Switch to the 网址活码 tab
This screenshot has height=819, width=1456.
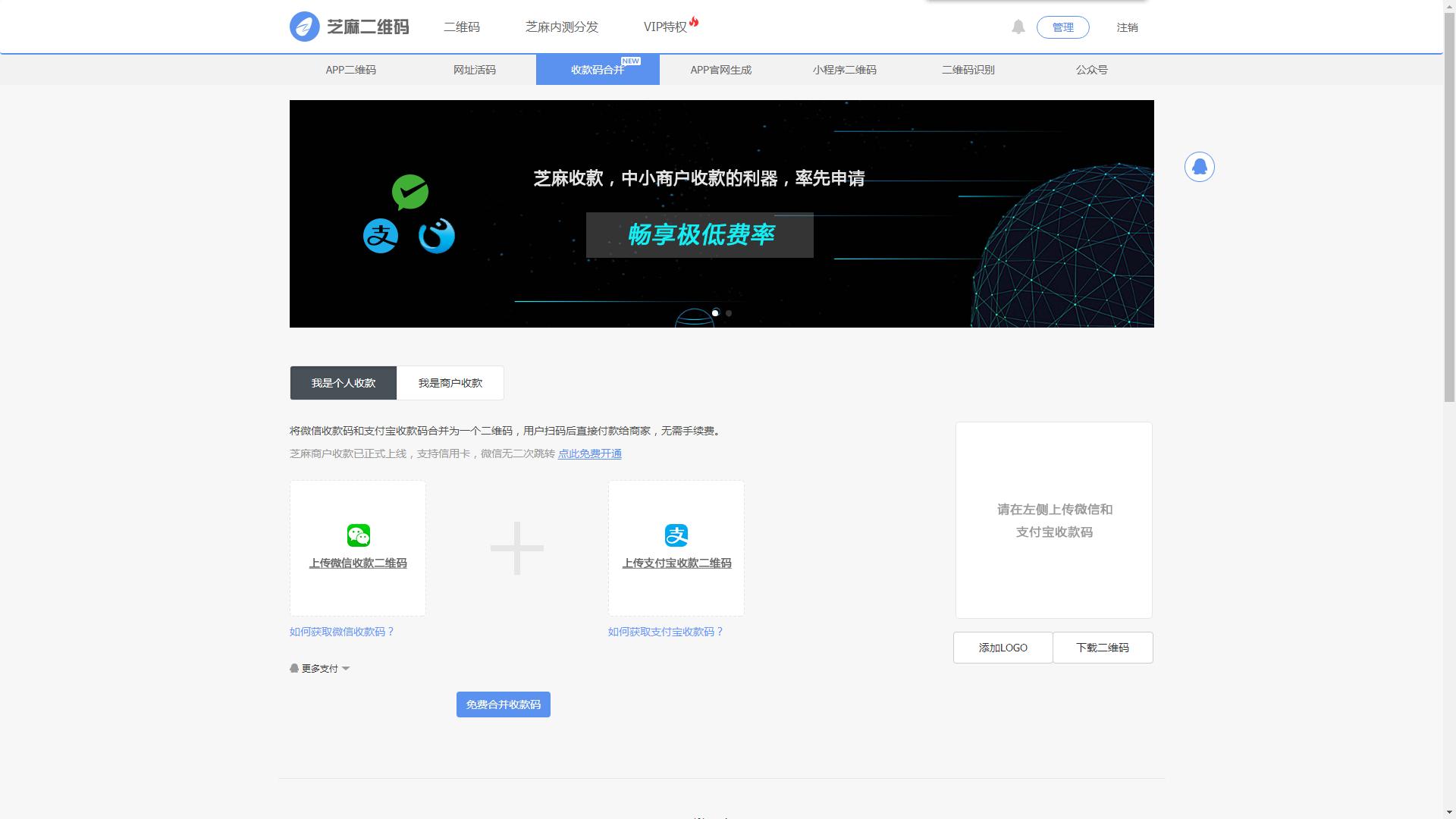pyautogui.click(x=474, y=70)
